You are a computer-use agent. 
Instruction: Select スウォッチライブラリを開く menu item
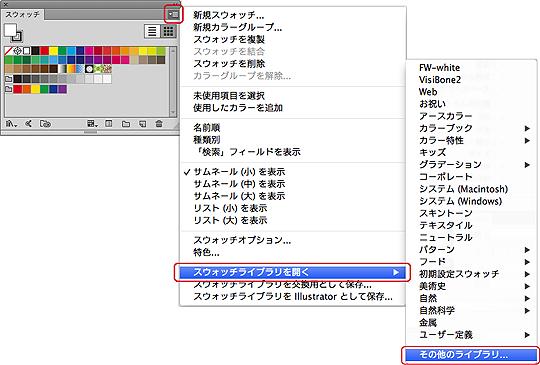292,272
